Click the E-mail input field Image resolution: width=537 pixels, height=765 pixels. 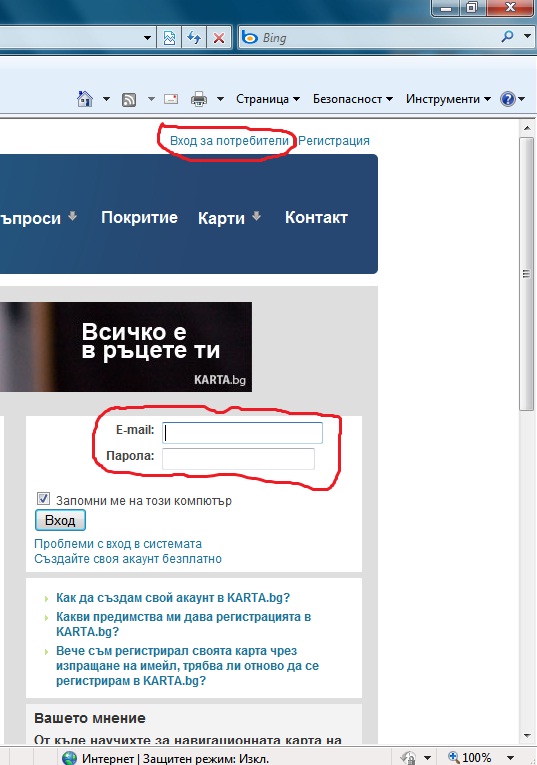click(242, 433)
